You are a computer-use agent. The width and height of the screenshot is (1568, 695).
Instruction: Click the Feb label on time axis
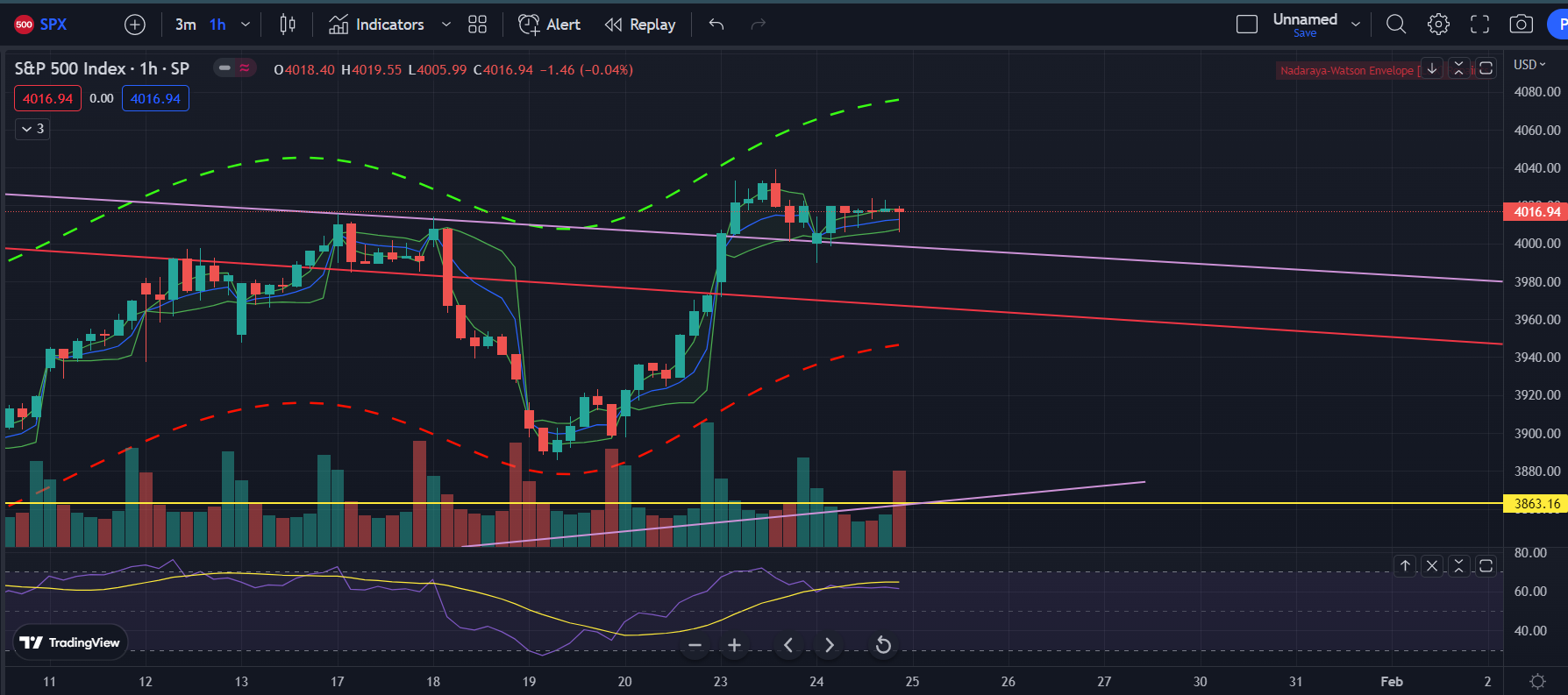[1392, 681]
